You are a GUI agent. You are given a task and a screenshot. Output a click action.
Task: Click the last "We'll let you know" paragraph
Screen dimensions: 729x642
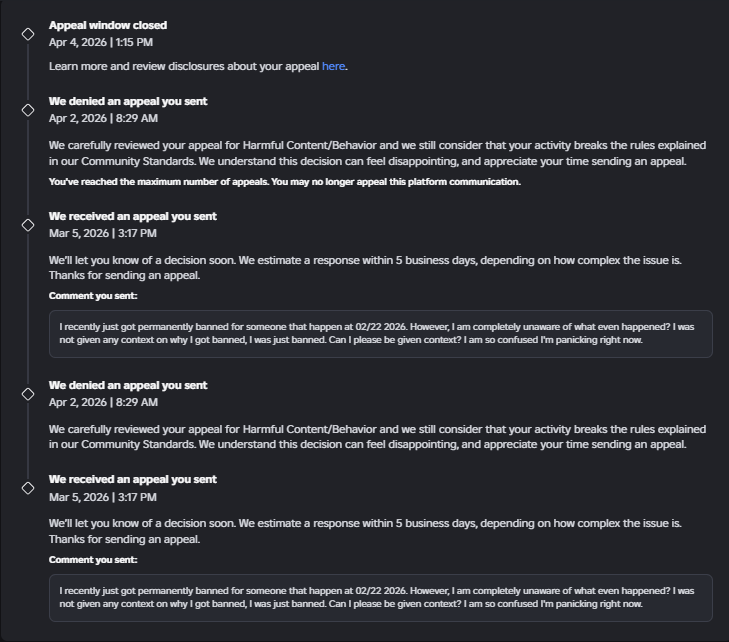click(365, 531)
